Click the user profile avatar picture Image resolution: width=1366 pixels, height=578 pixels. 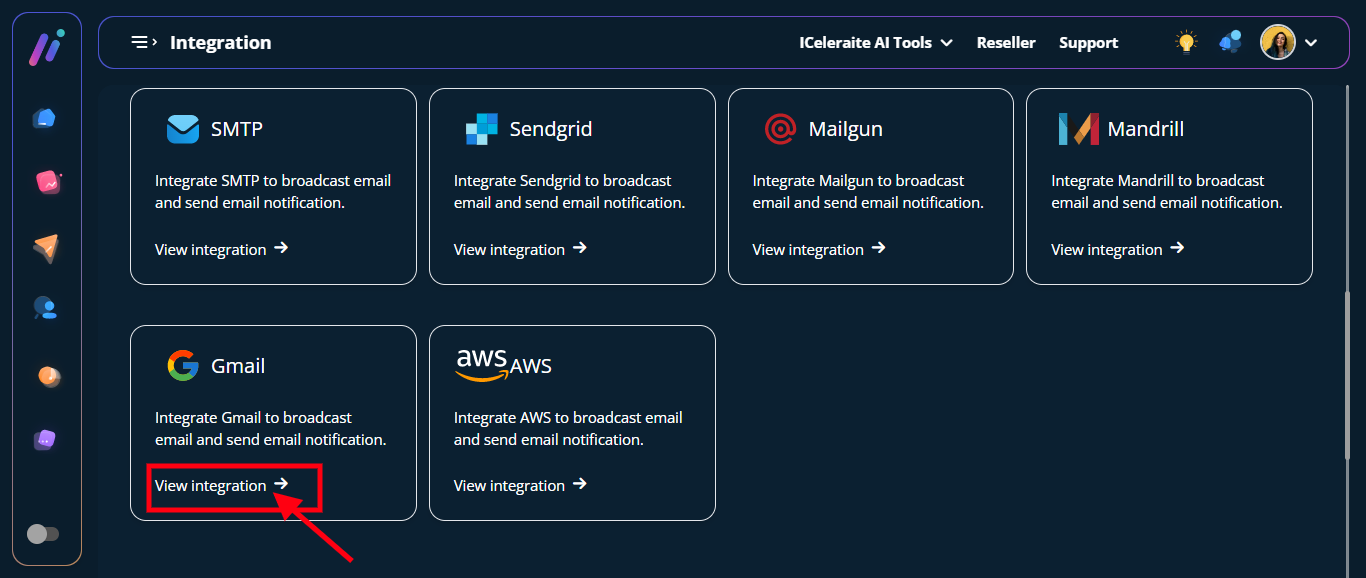[x=1277, y=42]
